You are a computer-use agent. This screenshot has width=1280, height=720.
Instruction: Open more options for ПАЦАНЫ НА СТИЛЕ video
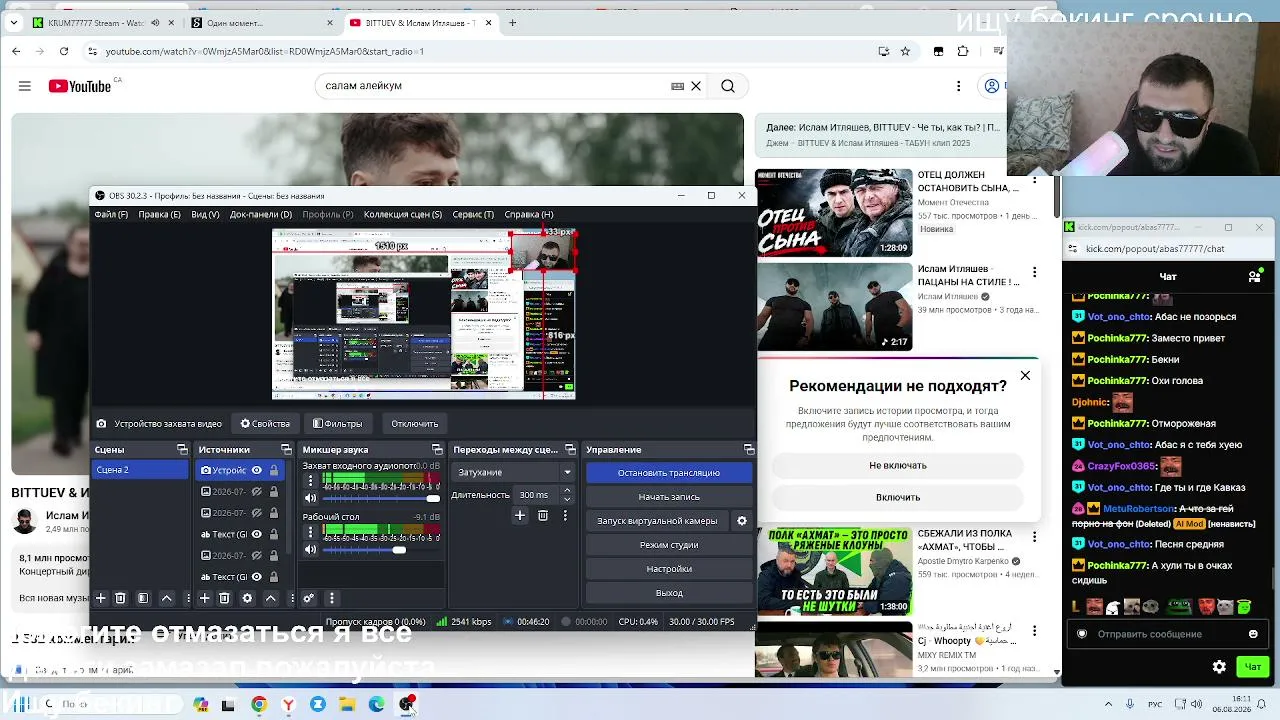pos(1035,272)
